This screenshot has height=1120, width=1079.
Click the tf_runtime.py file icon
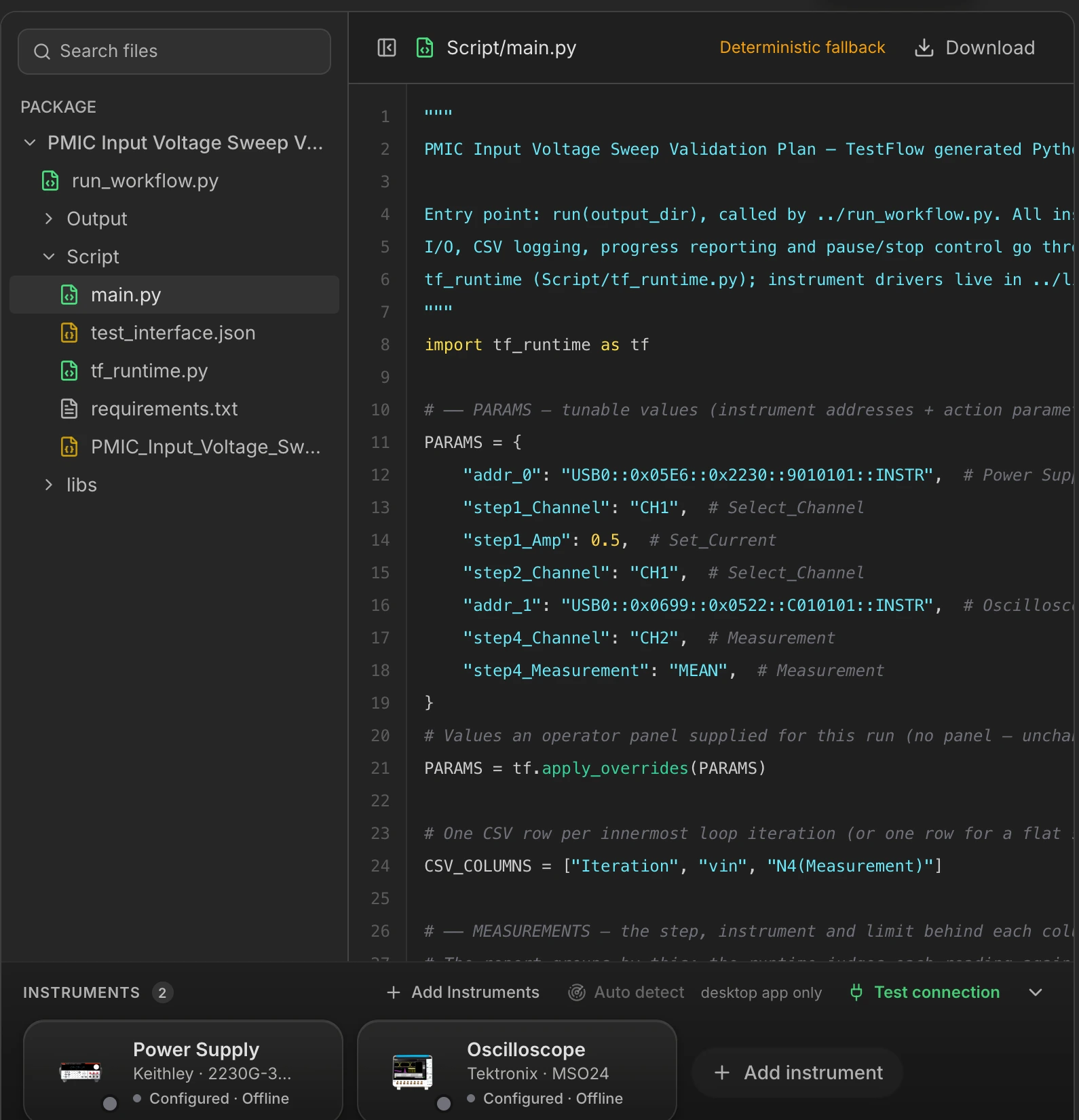69,371
